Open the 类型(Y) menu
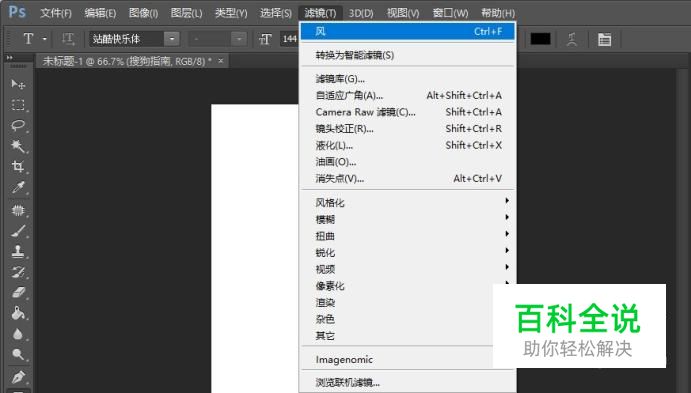Screen dimensions: 691x393 [231, 13]
